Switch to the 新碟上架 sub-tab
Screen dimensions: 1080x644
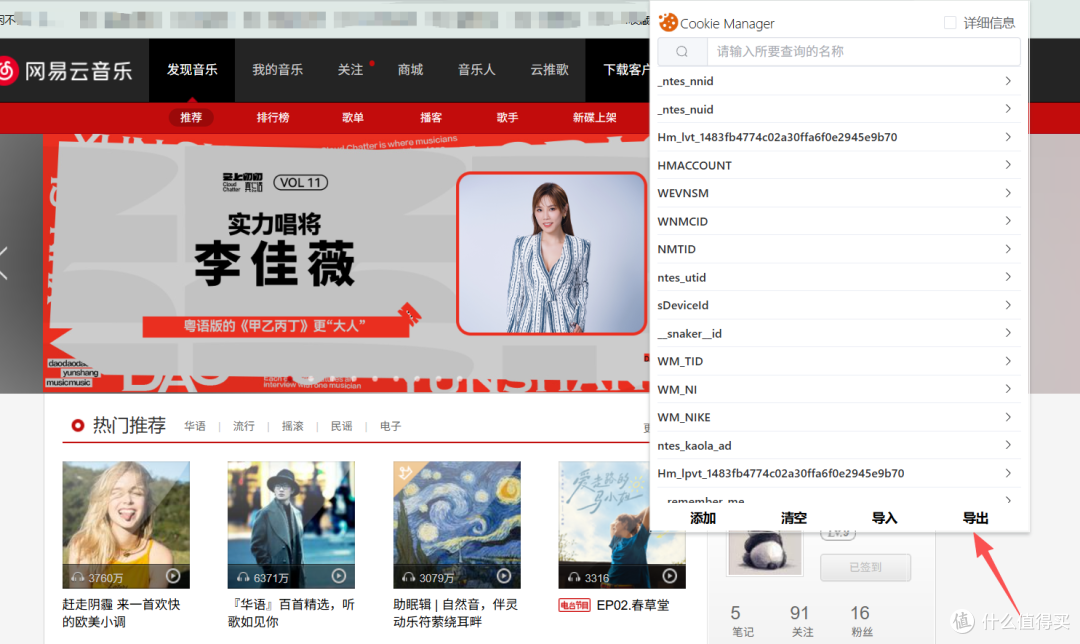595,118
